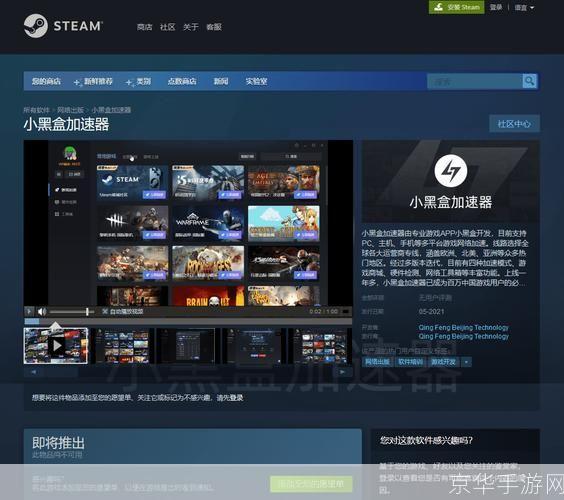Click the store search input field
The image size is (564, 500).
475,81
